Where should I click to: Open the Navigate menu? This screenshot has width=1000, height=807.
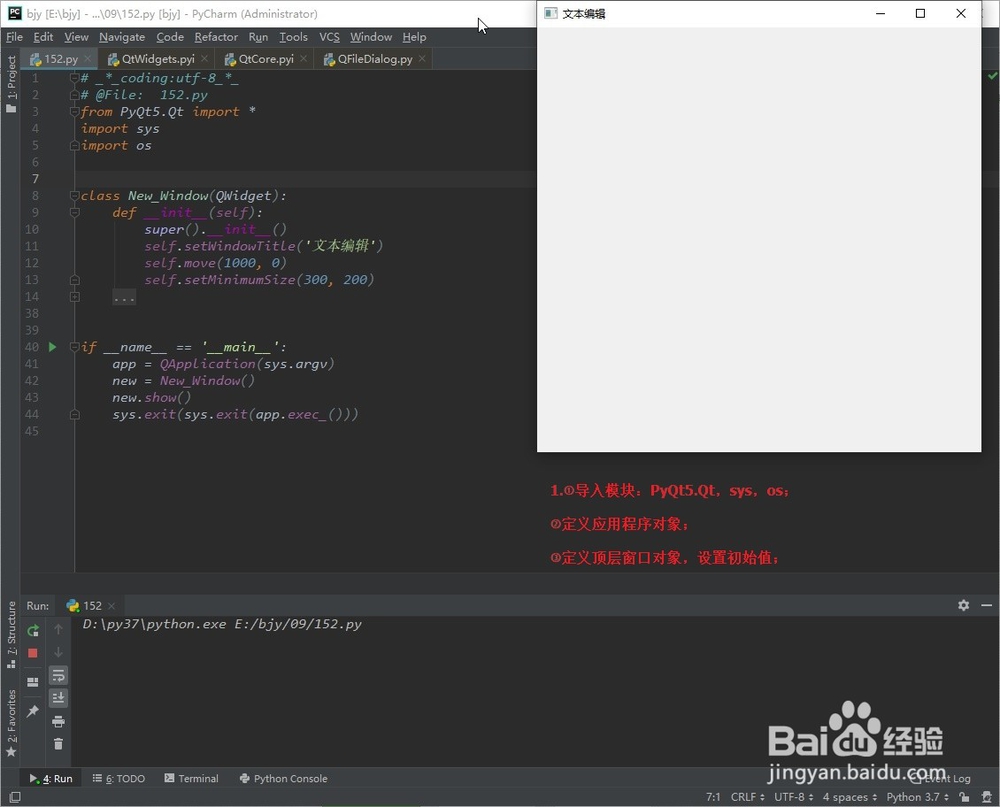point(122,37)
